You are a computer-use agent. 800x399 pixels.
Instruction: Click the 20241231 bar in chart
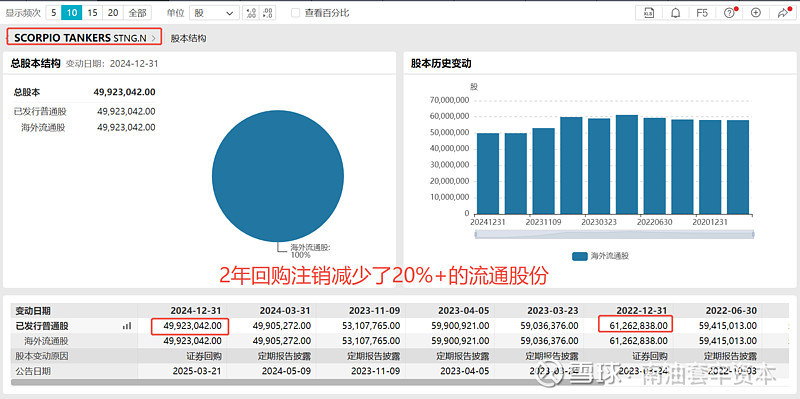click(x=488, y=173)
